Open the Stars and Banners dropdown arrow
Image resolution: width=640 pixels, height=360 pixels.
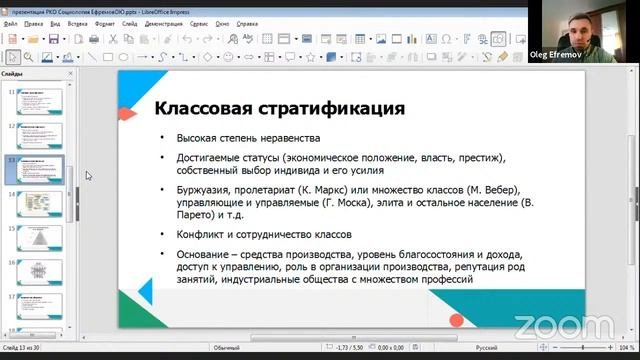321,57
